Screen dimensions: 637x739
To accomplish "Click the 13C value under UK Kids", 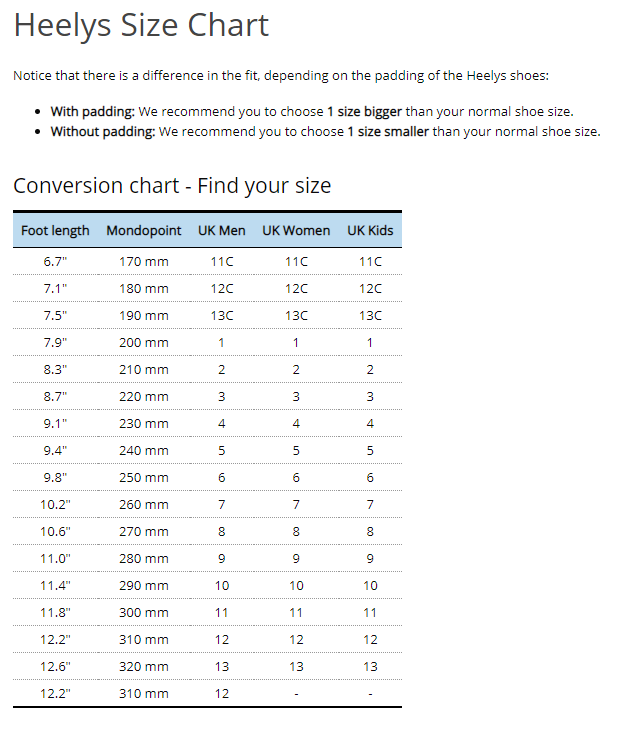I will point(370,316).
